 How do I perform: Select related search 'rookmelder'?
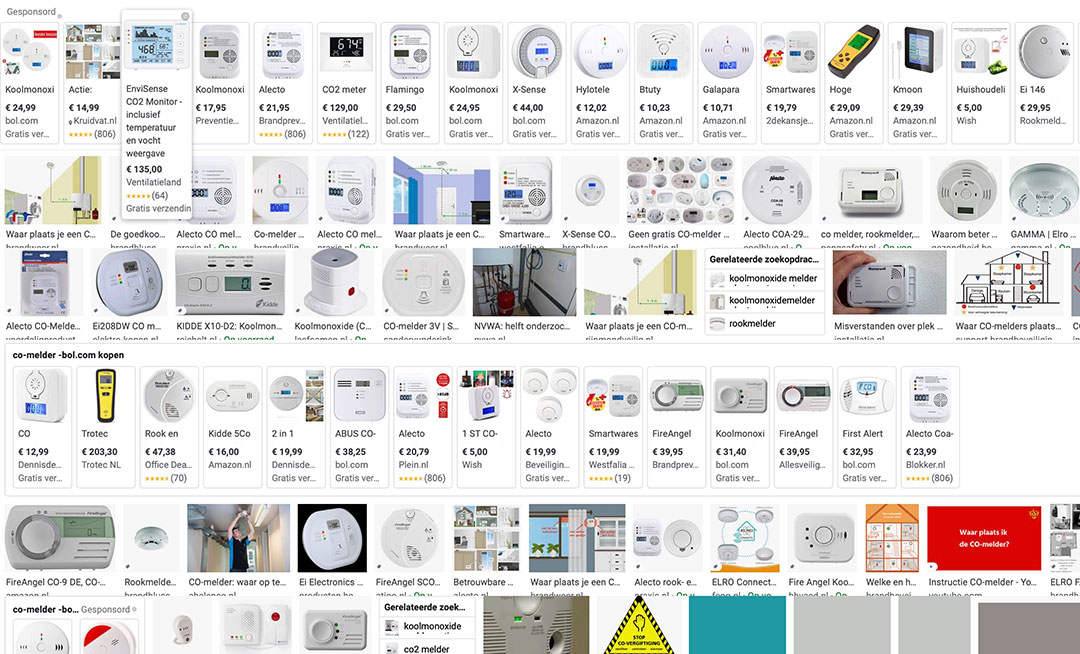pyautogui.click(x=765, y=324)
